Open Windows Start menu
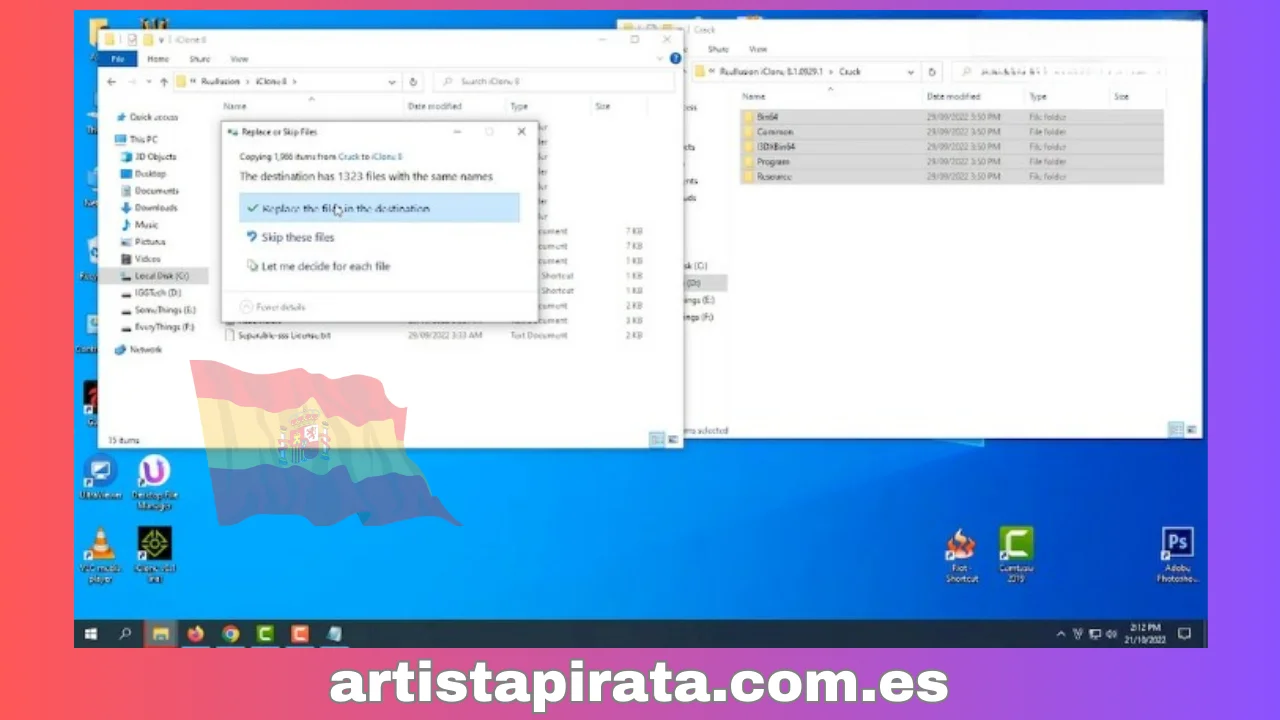The image size is (1280, 720). [91, 634]
